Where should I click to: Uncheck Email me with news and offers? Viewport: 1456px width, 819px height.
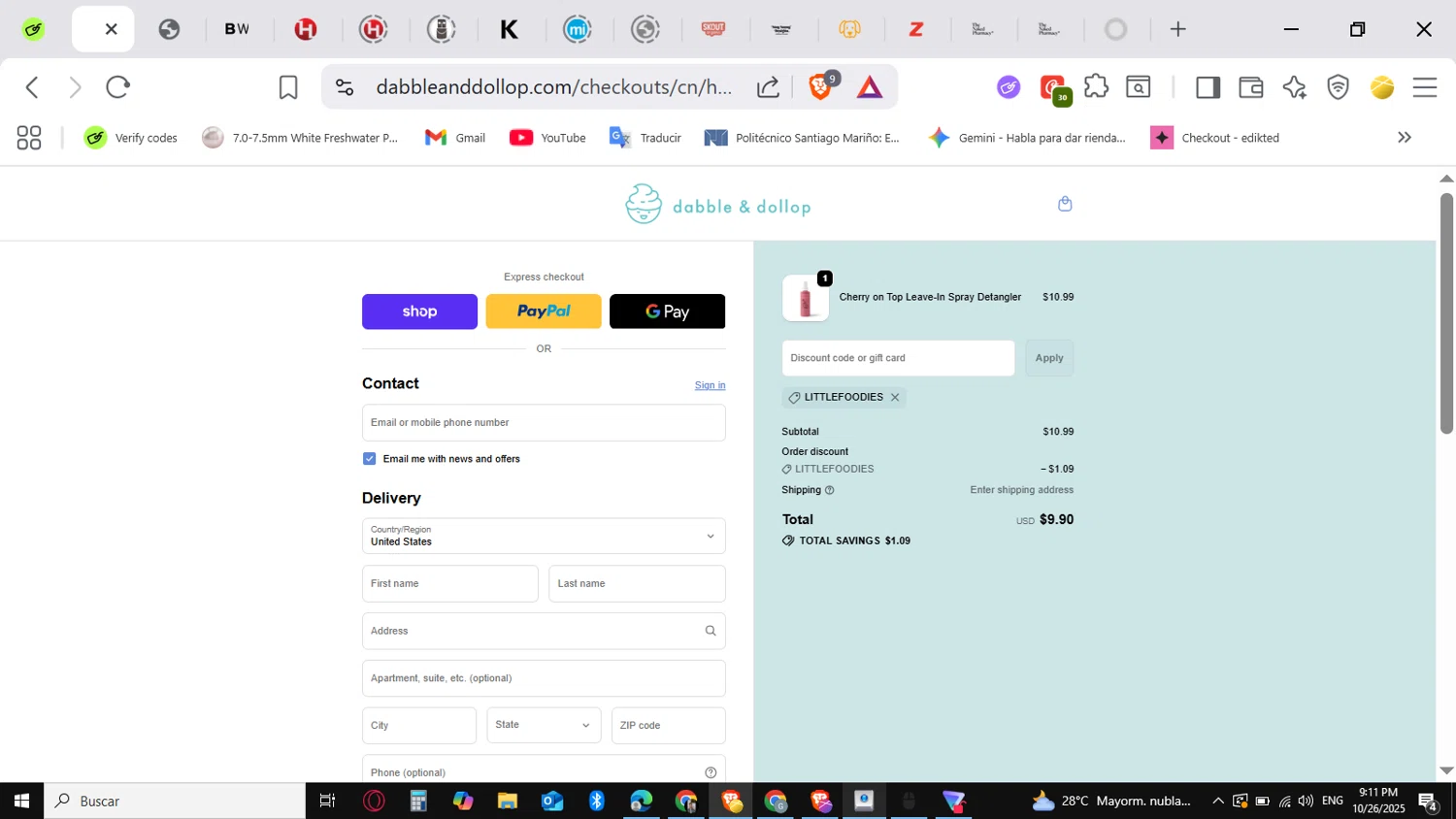click(x=370, y=458)
